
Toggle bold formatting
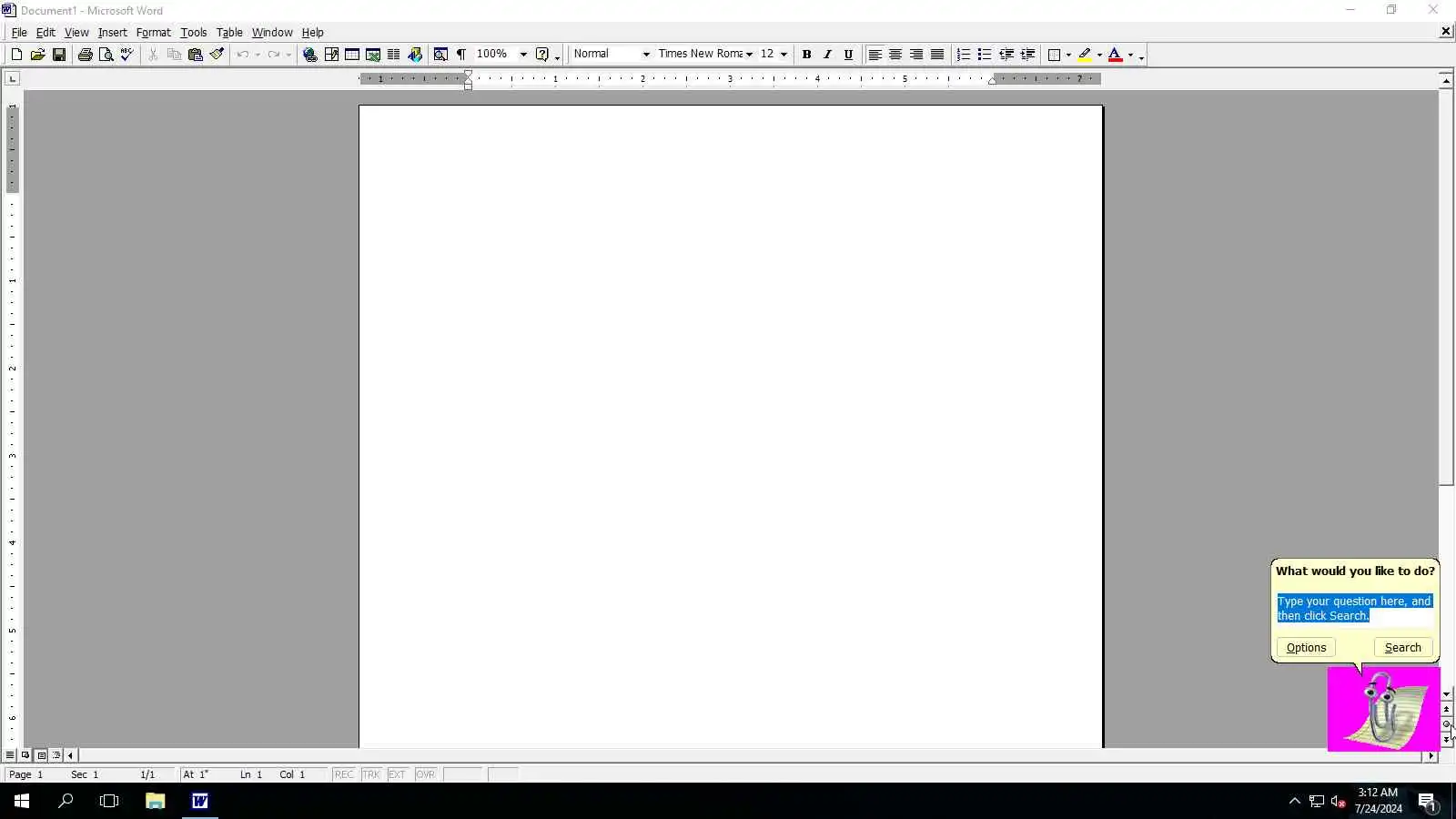coord(806,55)
